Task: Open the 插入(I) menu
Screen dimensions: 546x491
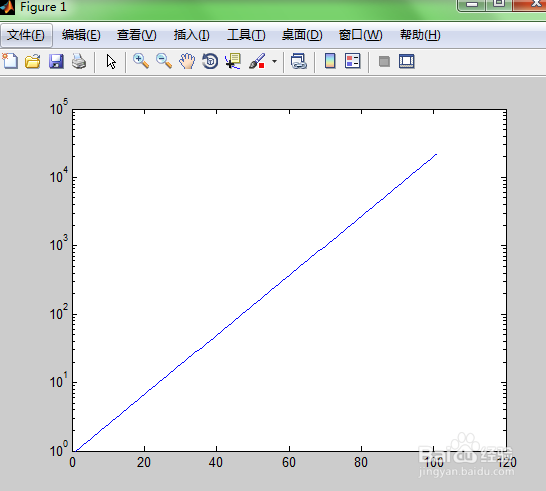Action: pyautogui.click(x=192, y=35)
